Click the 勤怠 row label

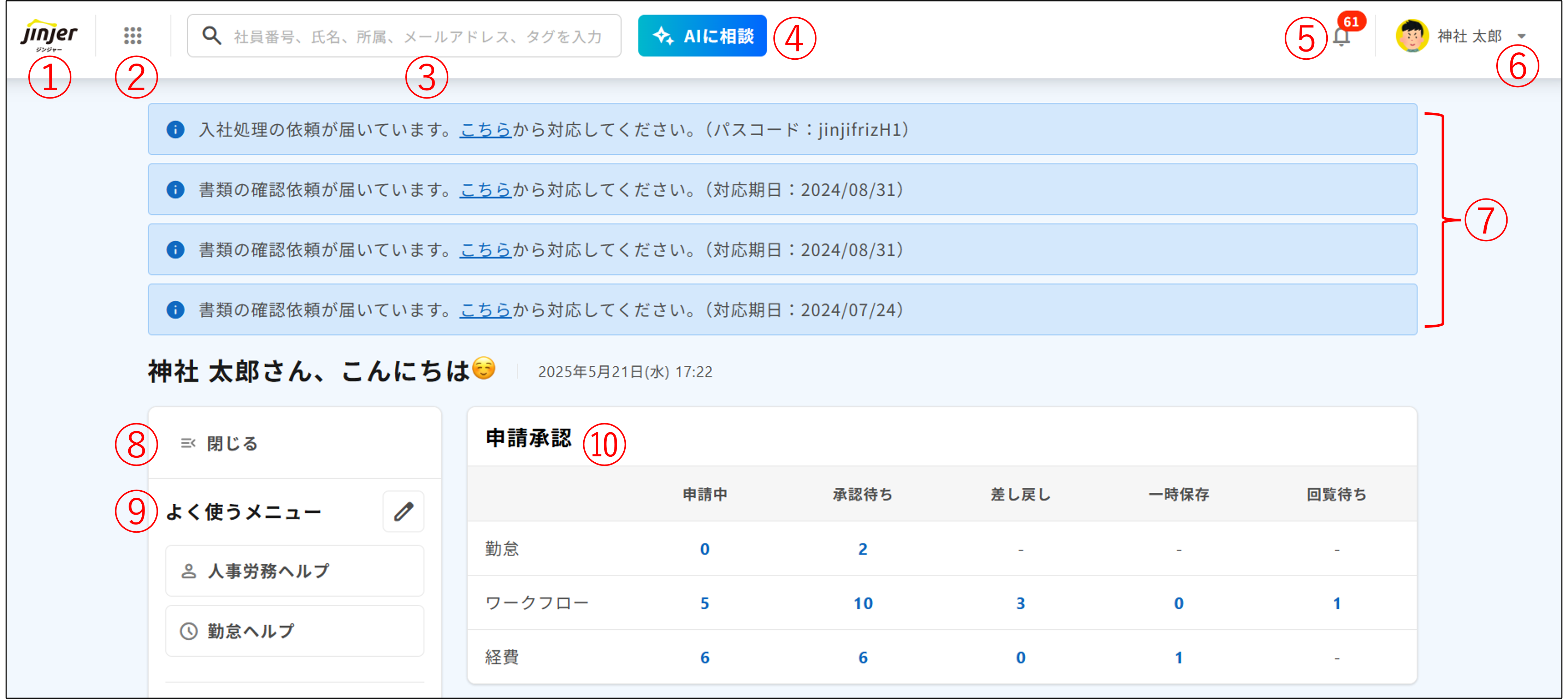tap(502, 549)
